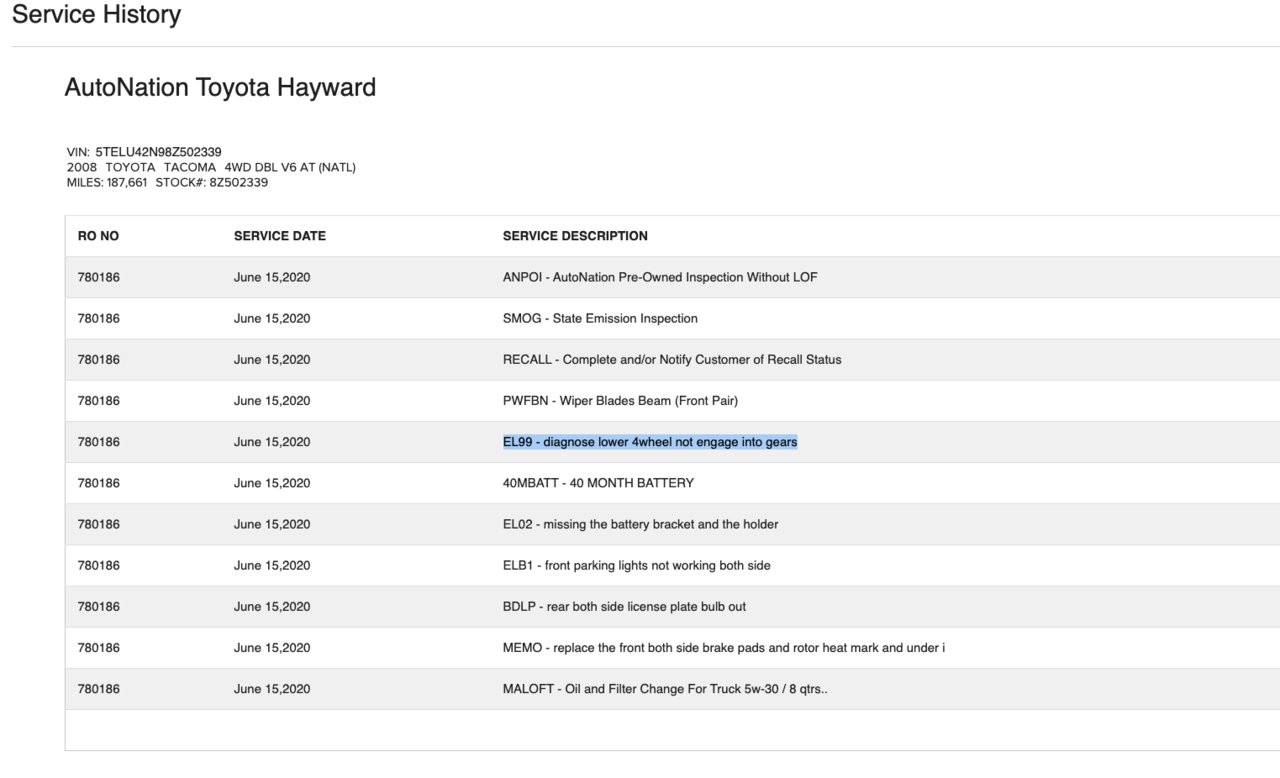Click RO number 780186 in SMOG row
Viewport: 1280px width, 778px height.
(x=99, y=318)
